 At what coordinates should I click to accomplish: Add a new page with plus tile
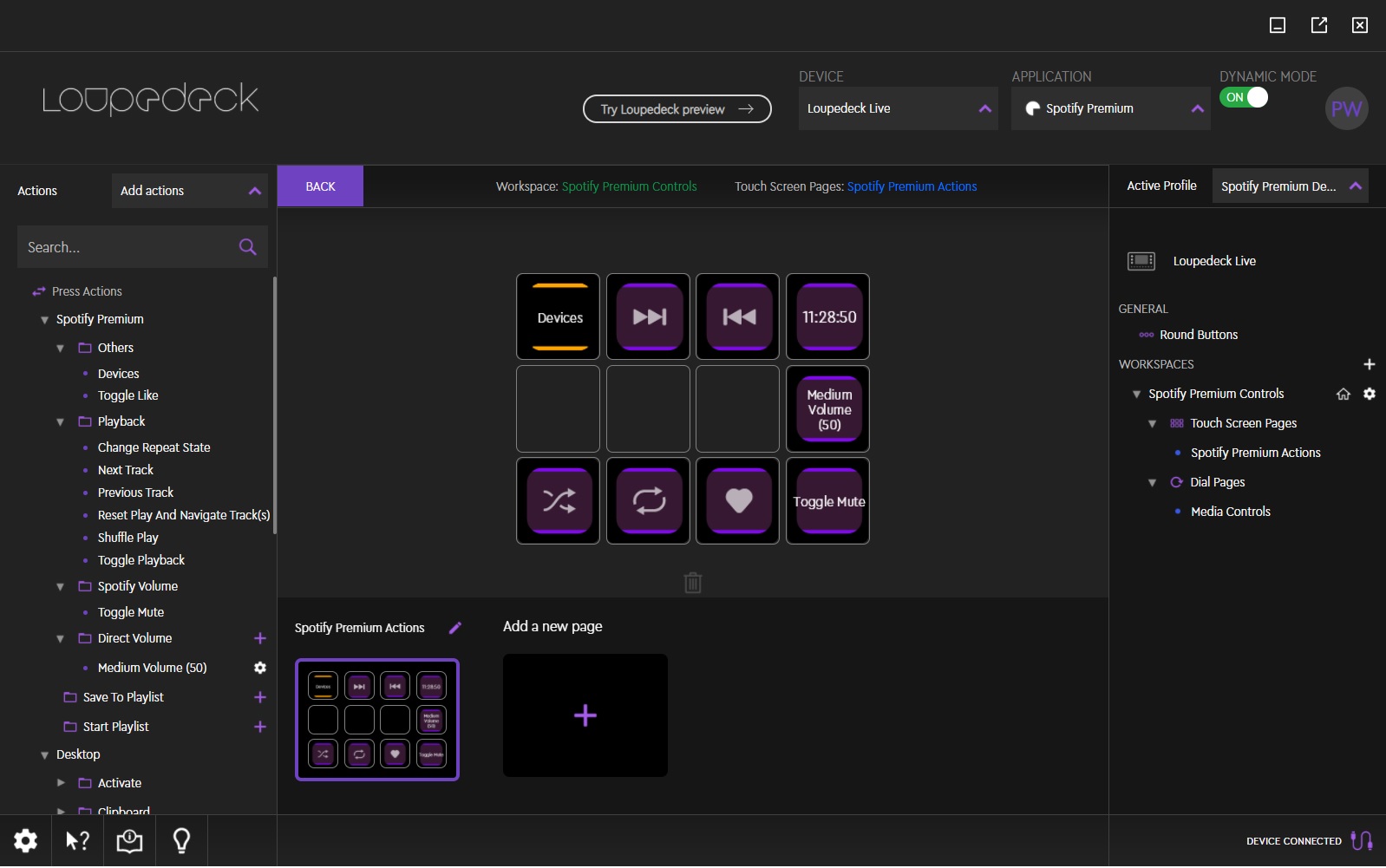pos(585,715)
